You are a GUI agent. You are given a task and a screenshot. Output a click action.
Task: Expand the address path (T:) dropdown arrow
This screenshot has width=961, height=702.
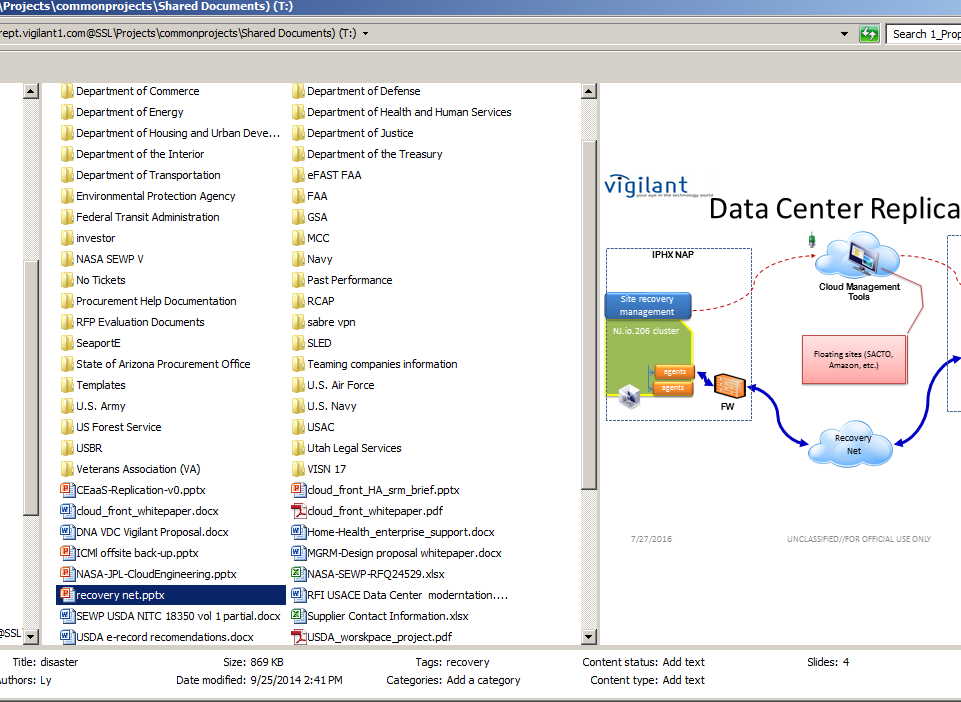tap(365, 34)
